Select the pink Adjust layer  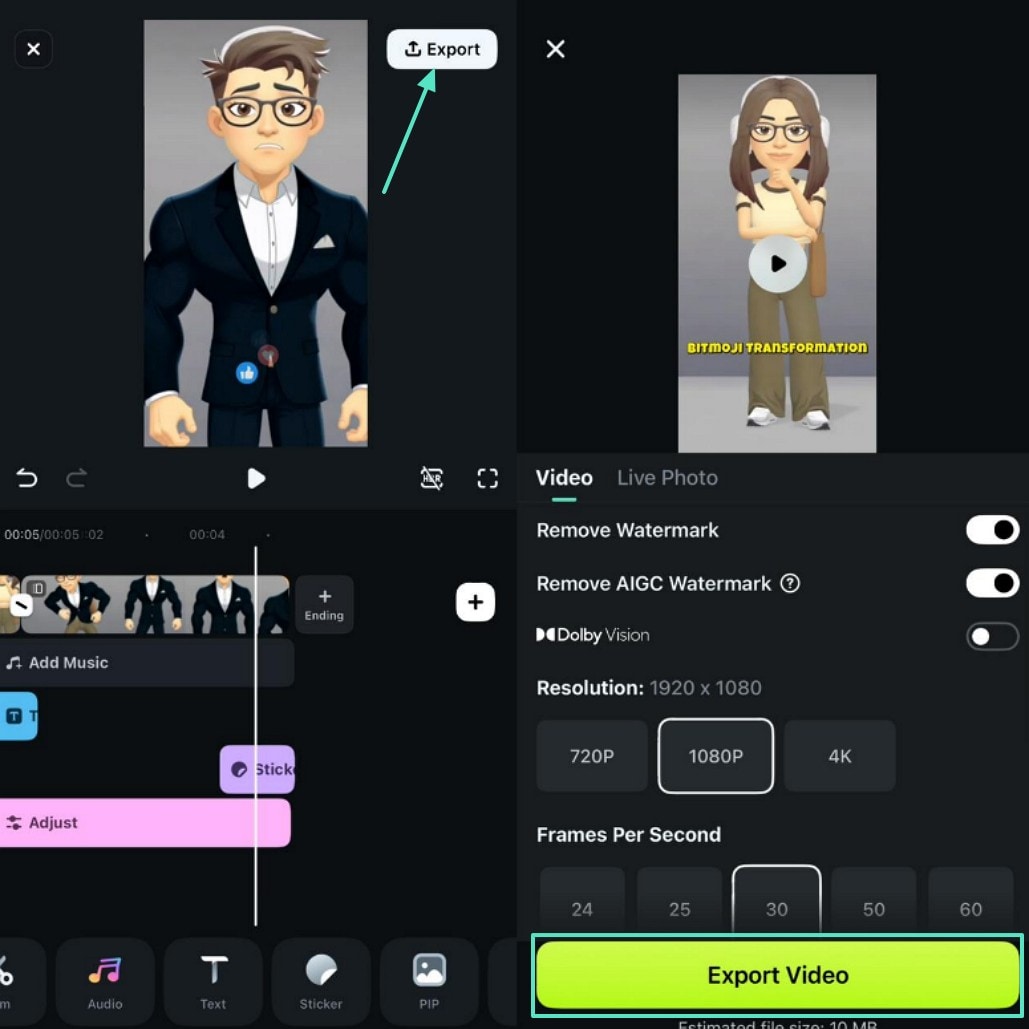click(144, 822)
